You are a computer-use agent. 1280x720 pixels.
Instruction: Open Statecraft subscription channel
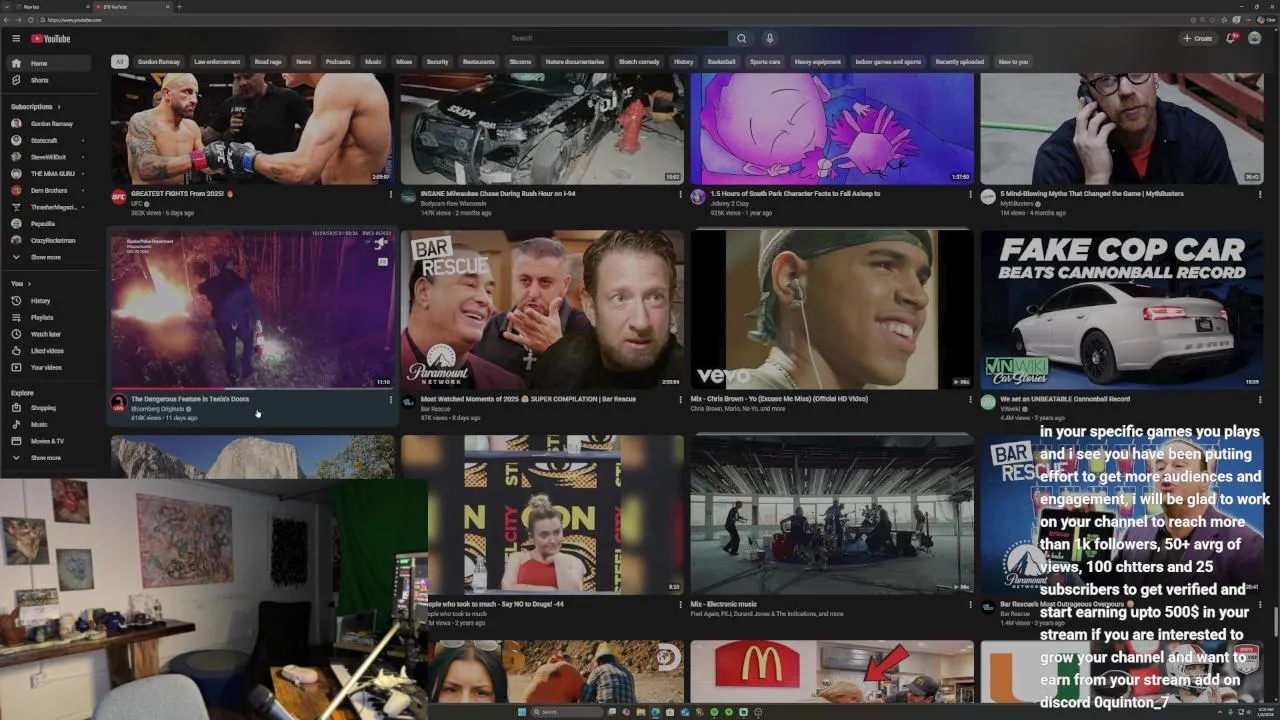50,140
